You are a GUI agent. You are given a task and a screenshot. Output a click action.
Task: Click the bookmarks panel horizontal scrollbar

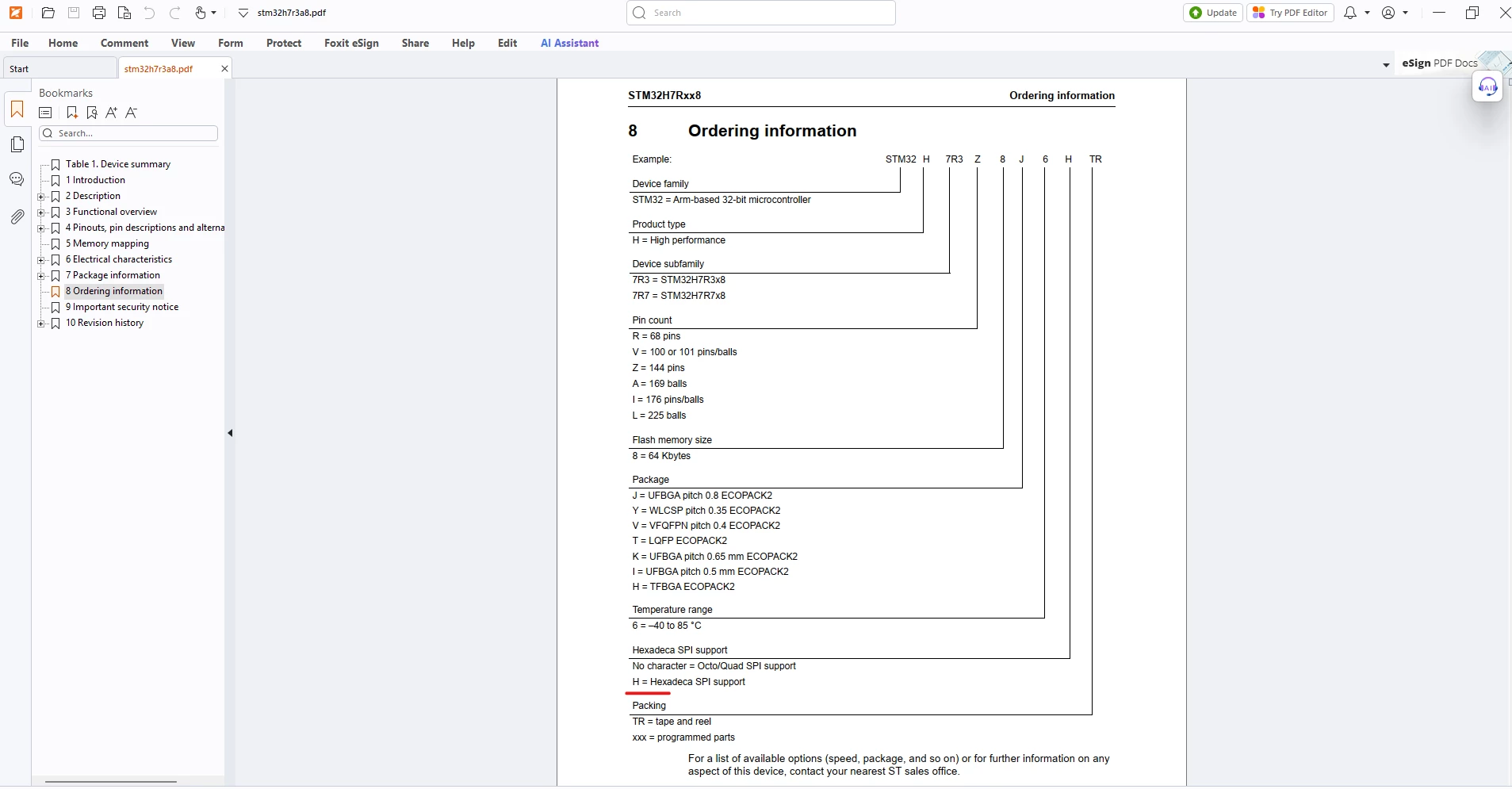tap(111, 782)
